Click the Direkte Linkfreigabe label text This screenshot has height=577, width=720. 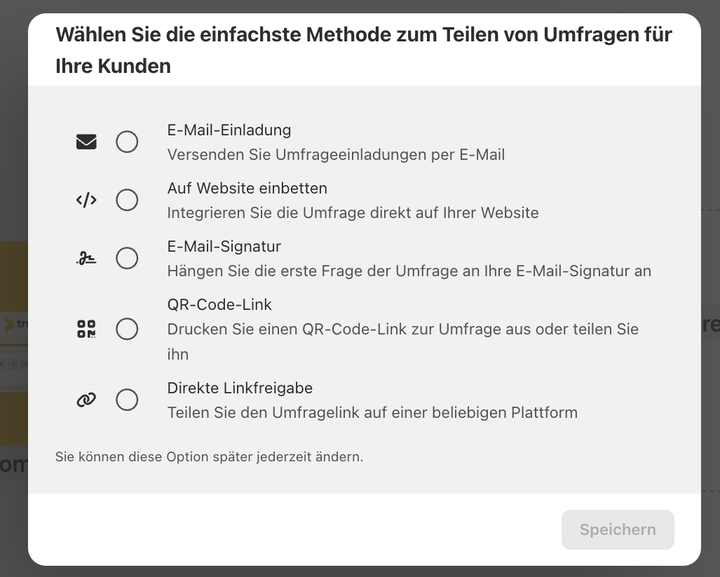tap(240, 388)
